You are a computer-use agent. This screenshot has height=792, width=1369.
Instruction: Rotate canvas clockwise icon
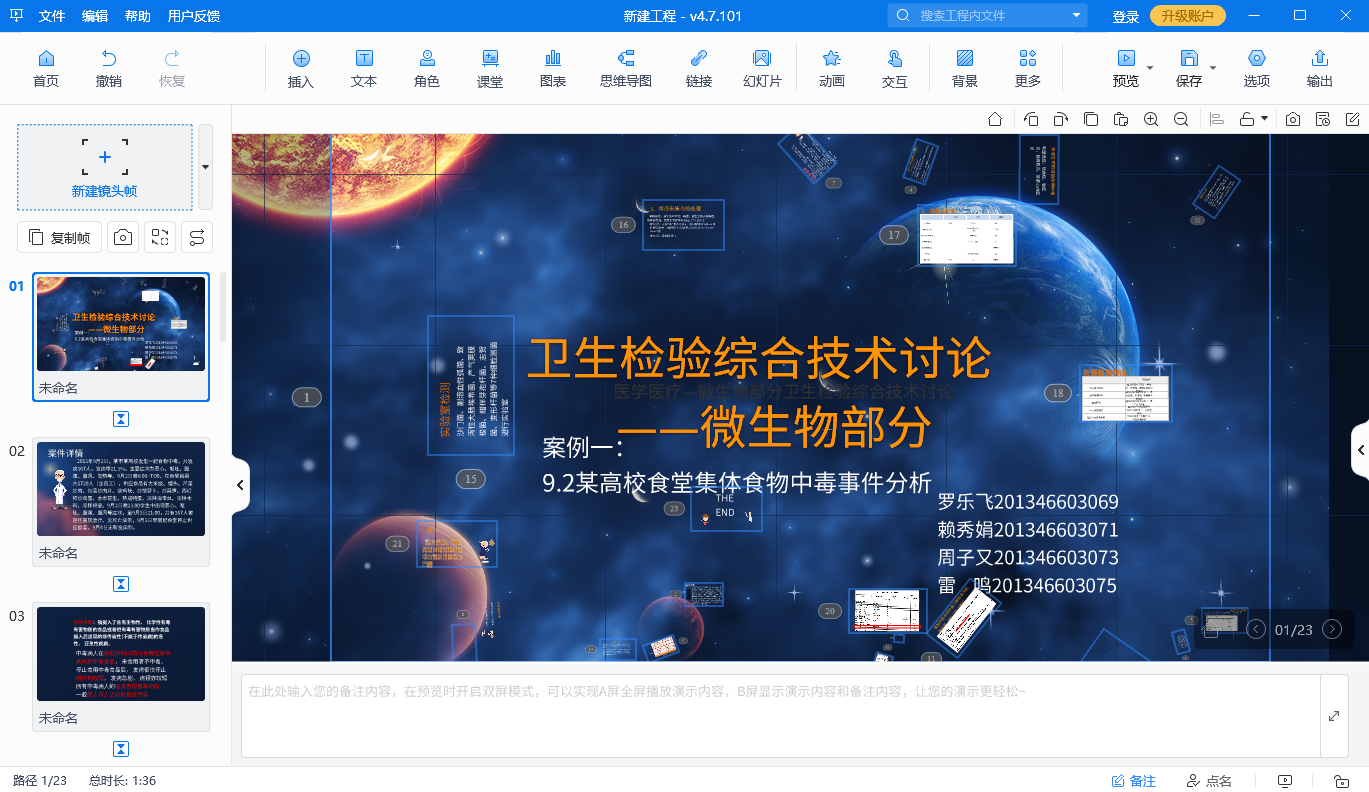[x=1061, y=119]
